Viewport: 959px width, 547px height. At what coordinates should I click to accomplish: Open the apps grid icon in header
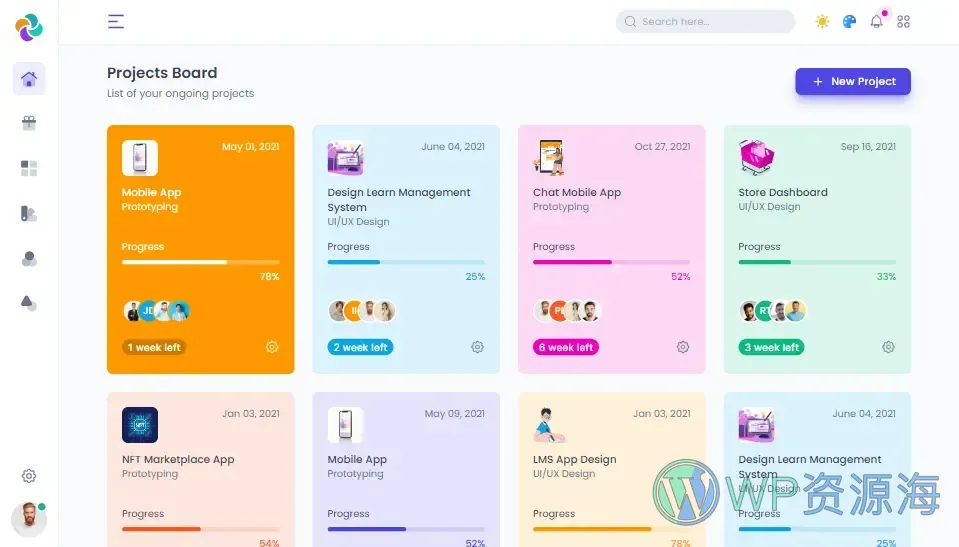(904, 21)
